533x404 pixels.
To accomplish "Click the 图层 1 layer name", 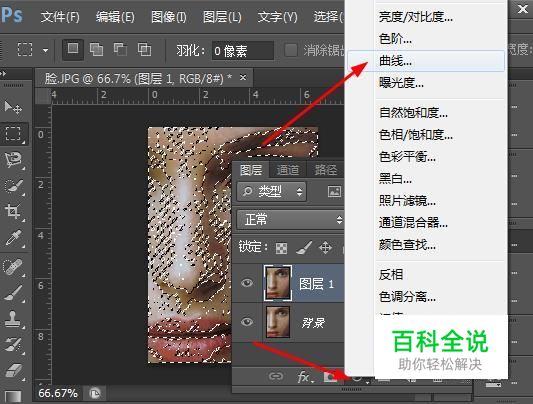I will click(x=316, y=283).
